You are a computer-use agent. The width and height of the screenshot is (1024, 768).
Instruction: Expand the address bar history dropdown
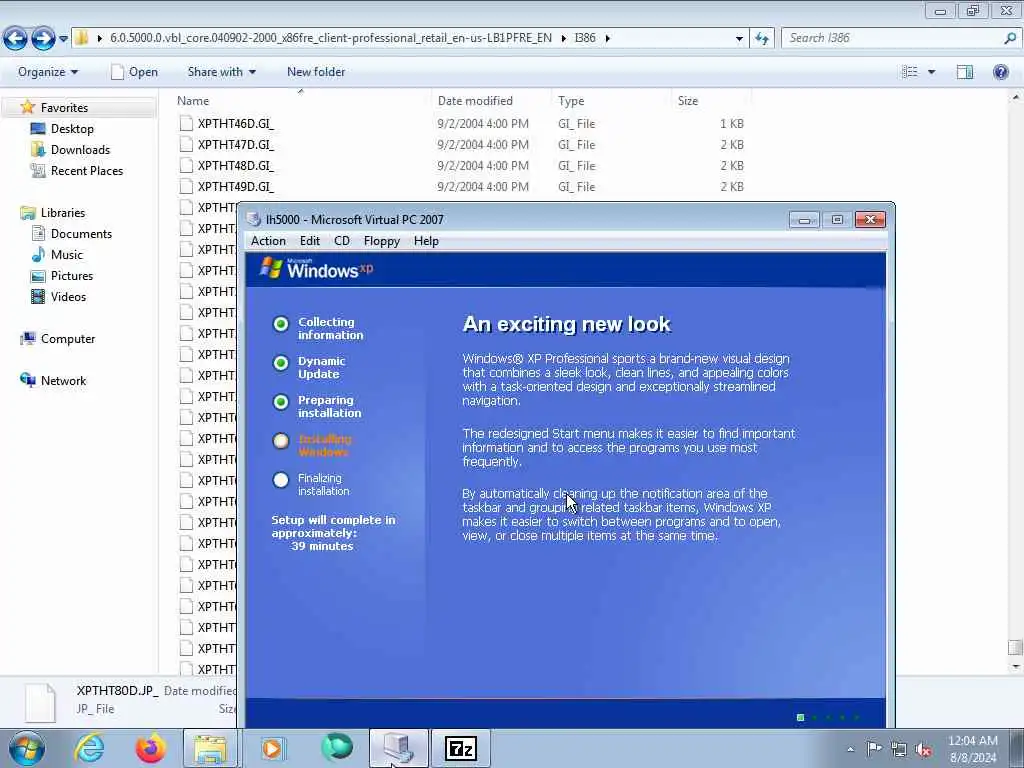(739, 39)
